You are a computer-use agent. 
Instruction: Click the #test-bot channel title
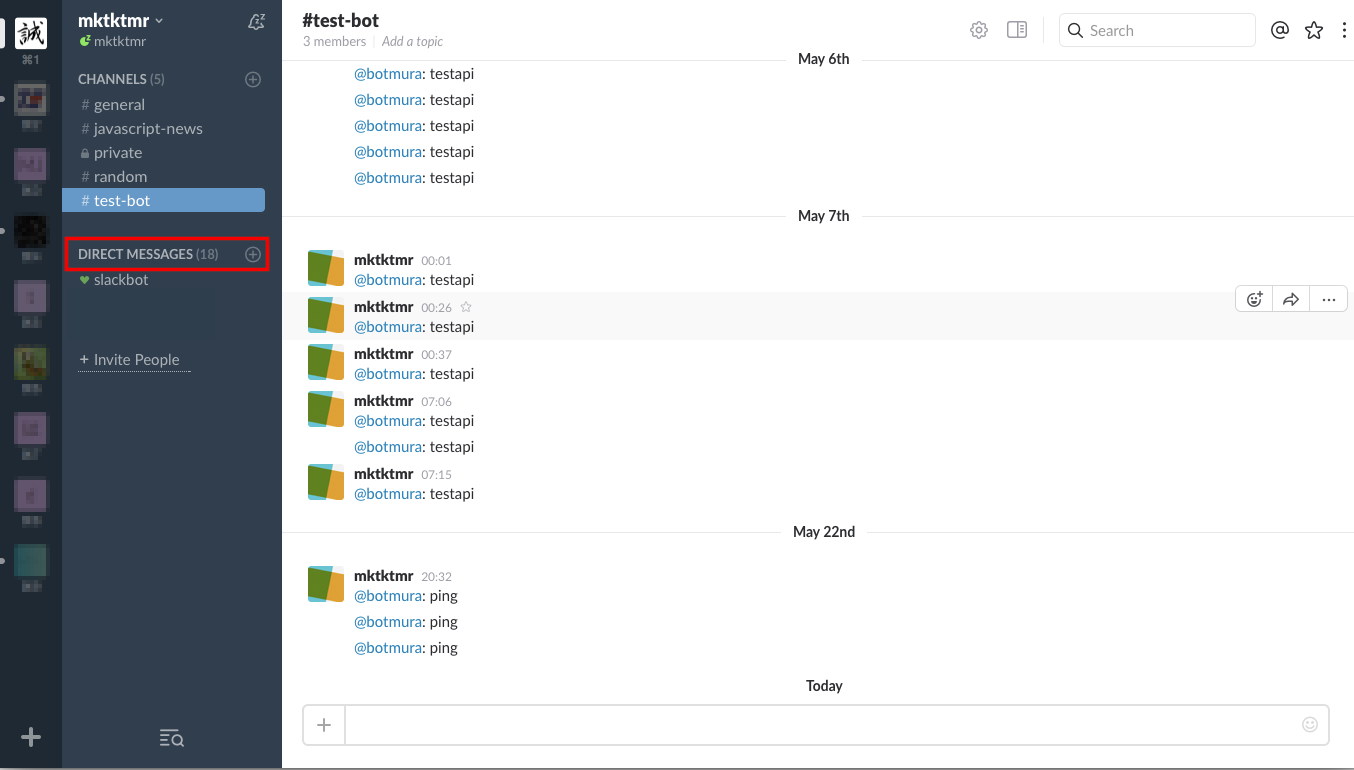click(340, 20)
